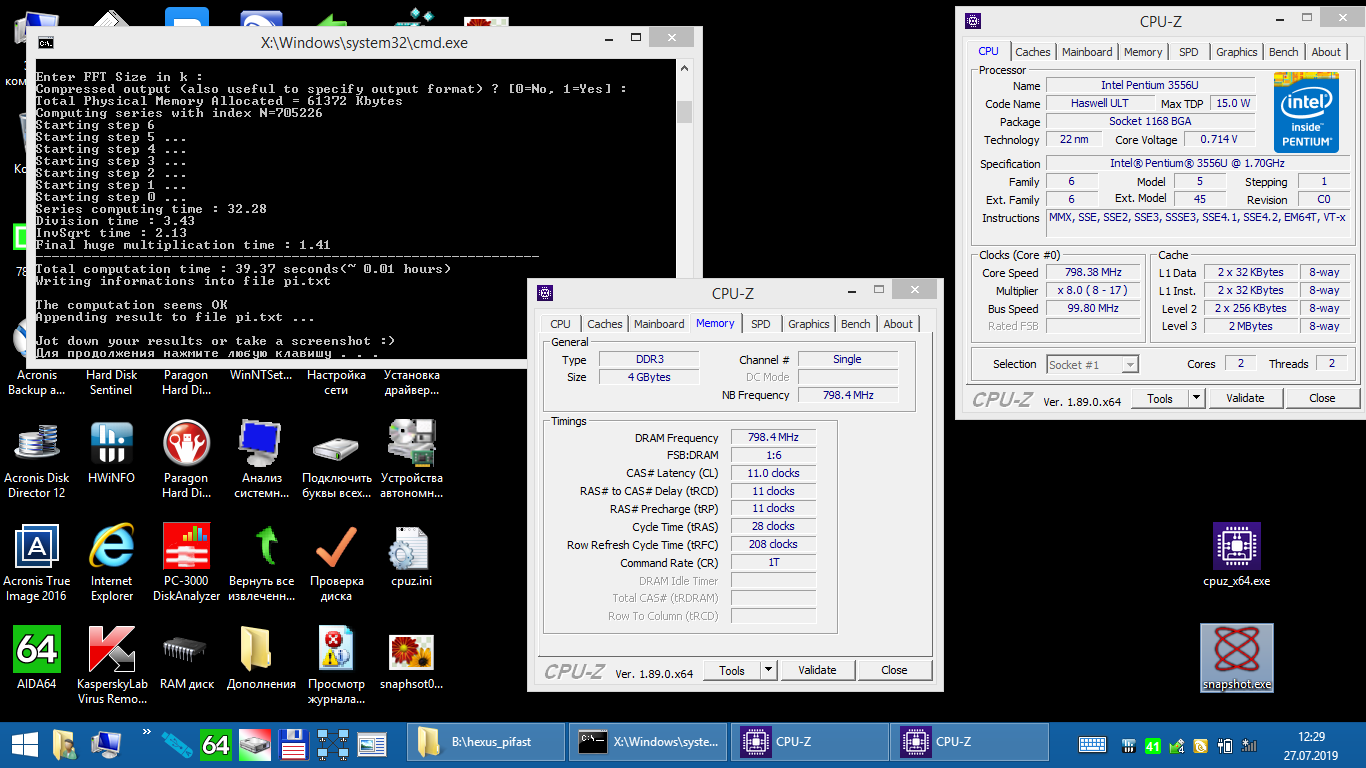The height and width of the screenshot is (768, 1366).
Task: Click Validate in Memory CPU-Z window
Action: 818,670
